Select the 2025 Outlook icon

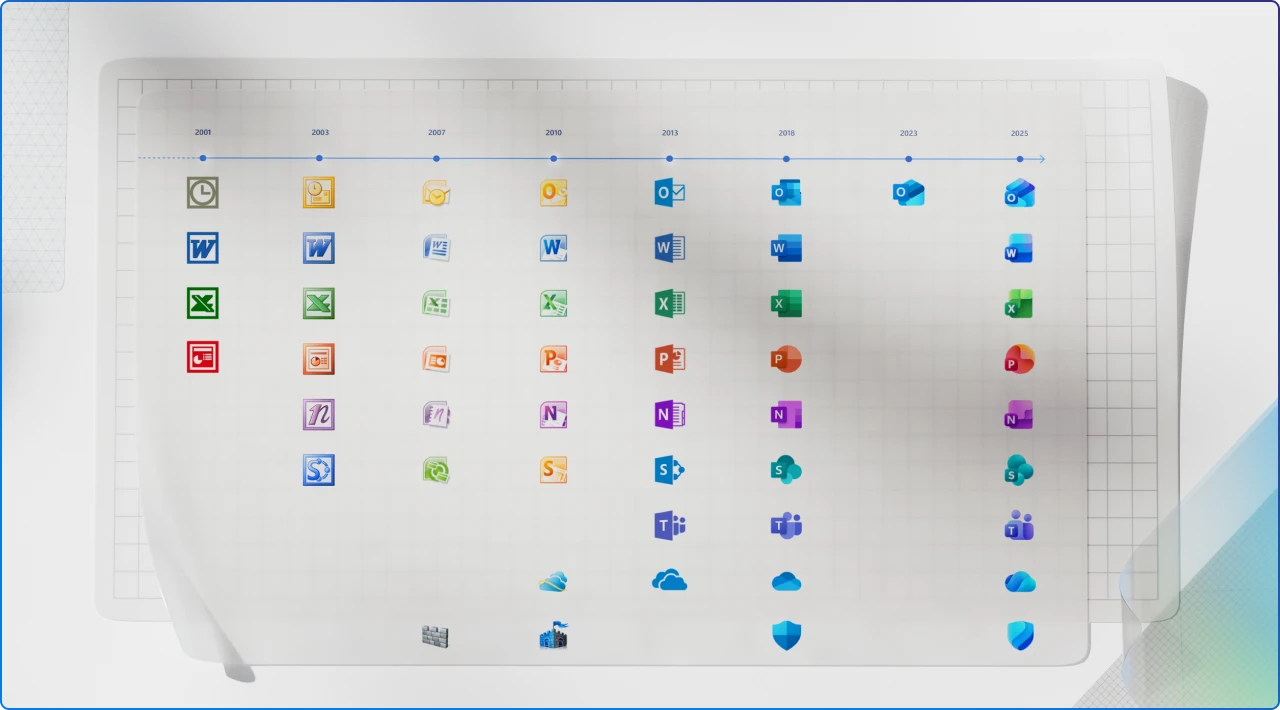(x=1019, y=193)
